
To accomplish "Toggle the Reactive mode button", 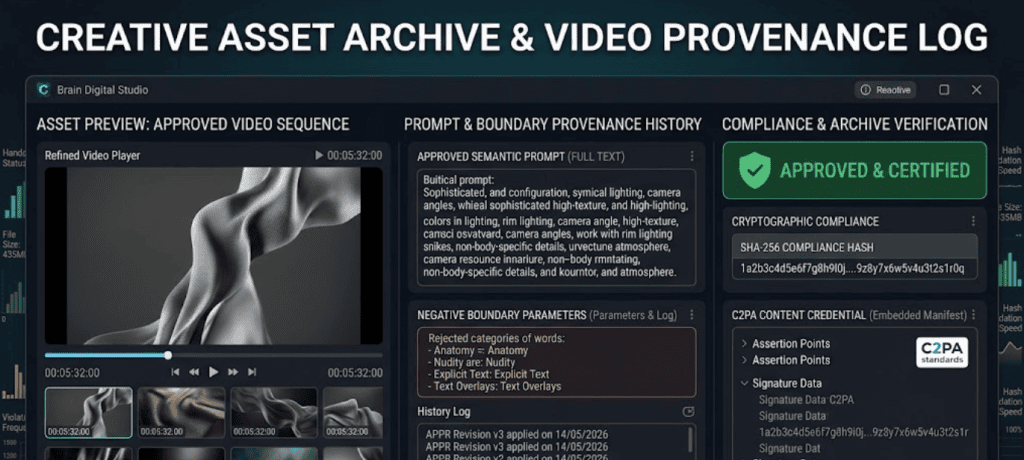I will tap(886, 90).
